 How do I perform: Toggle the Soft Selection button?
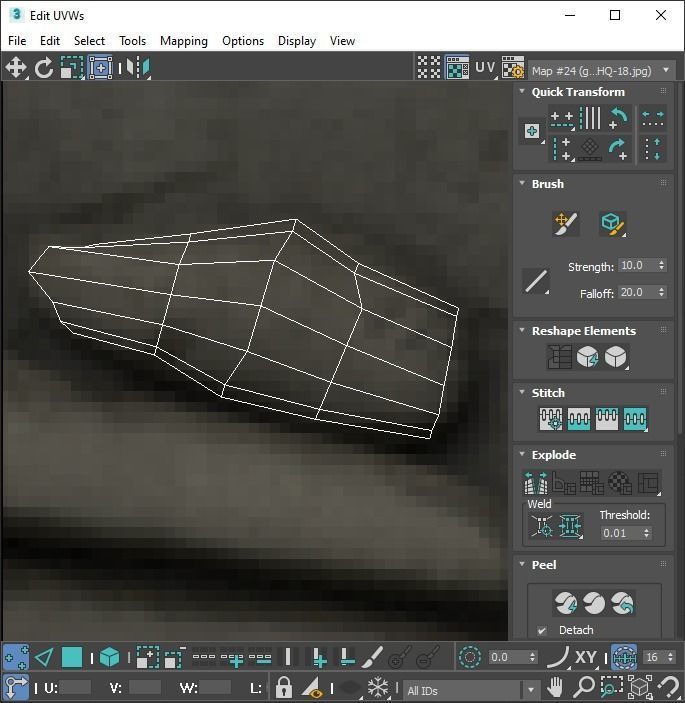(470, 657)
